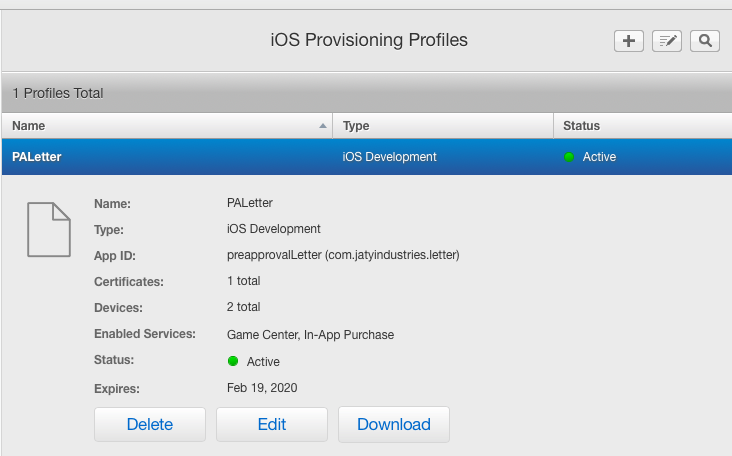Click the App ID preapprovalLetter value

tap(343, 255)
